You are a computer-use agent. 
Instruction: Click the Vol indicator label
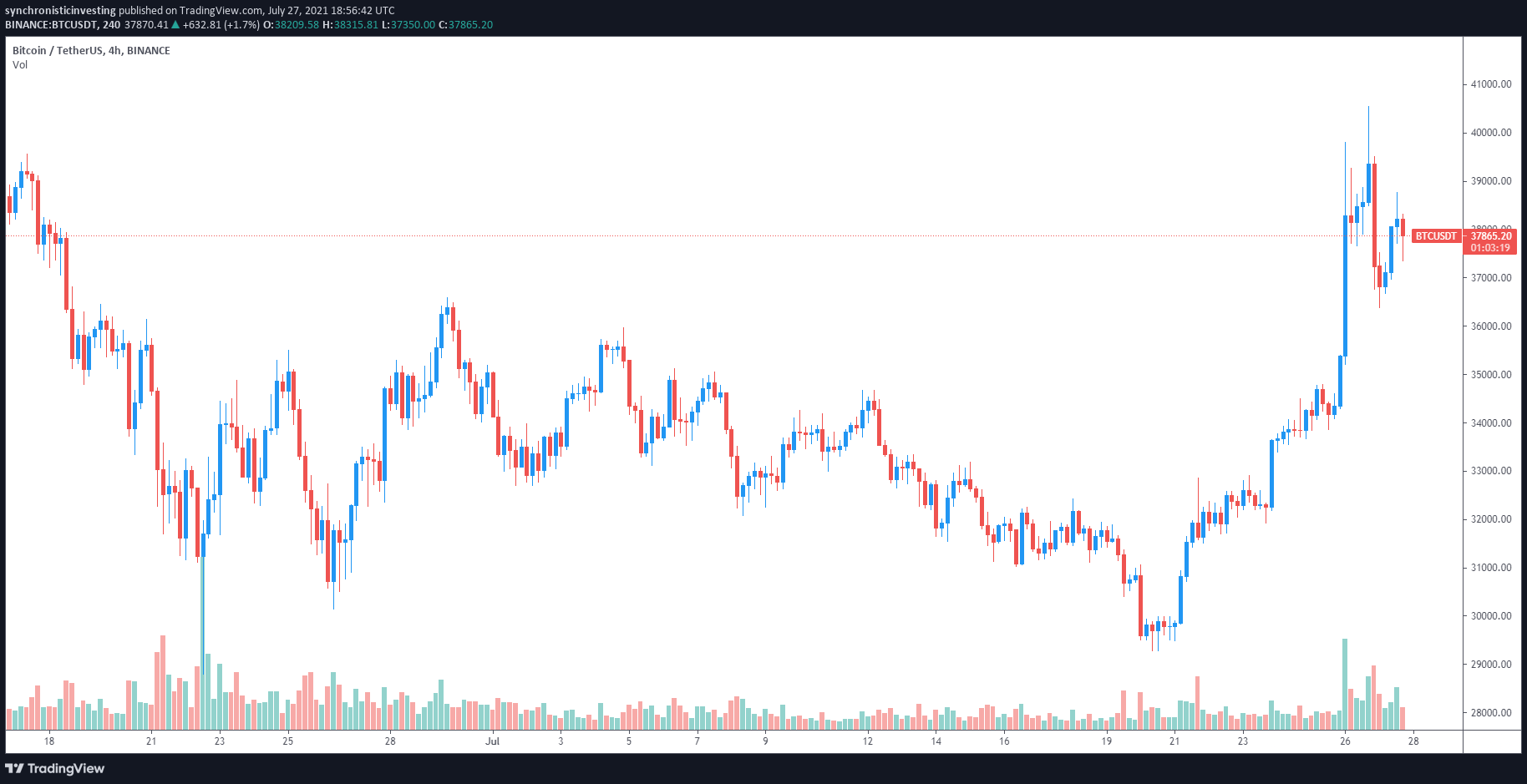pos(20,65)
